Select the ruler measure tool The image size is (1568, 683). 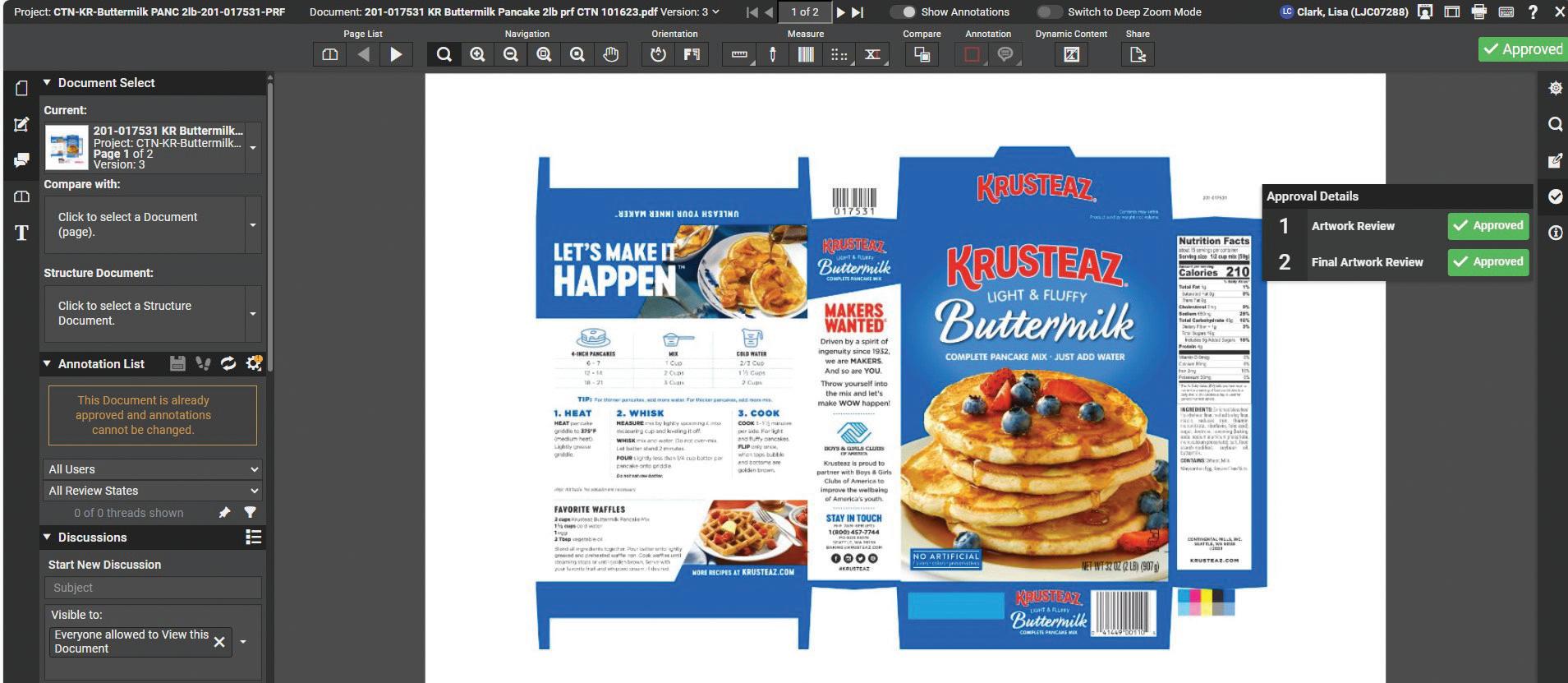[x=739, y=54]
